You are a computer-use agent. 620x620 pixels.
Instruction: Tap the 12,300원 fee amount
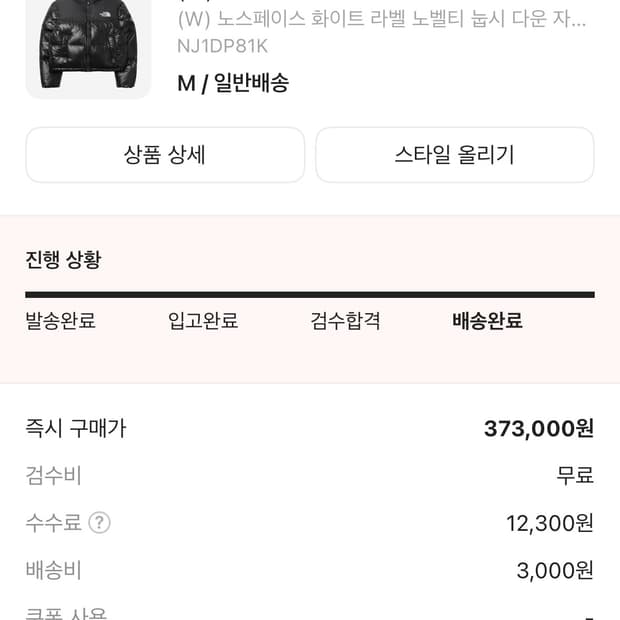550,523
